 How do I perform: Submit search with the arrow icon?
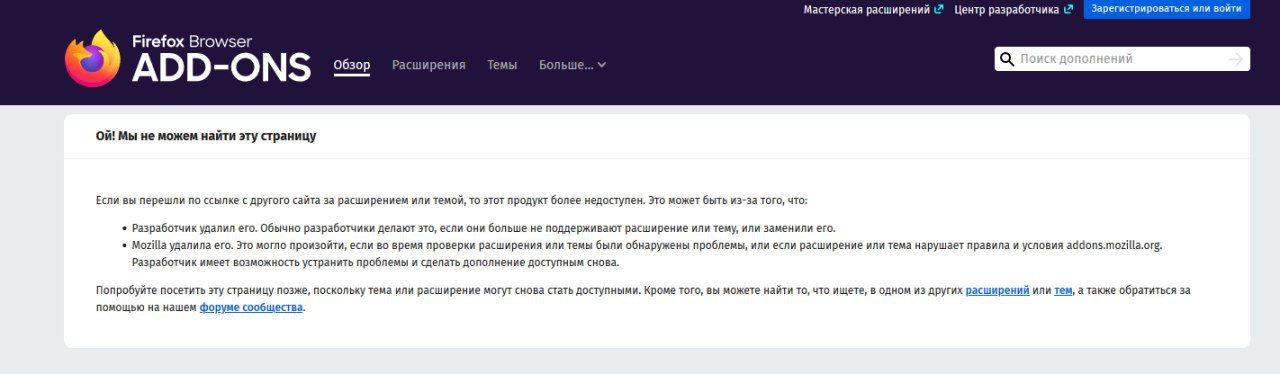click(x=1236, y=59)
